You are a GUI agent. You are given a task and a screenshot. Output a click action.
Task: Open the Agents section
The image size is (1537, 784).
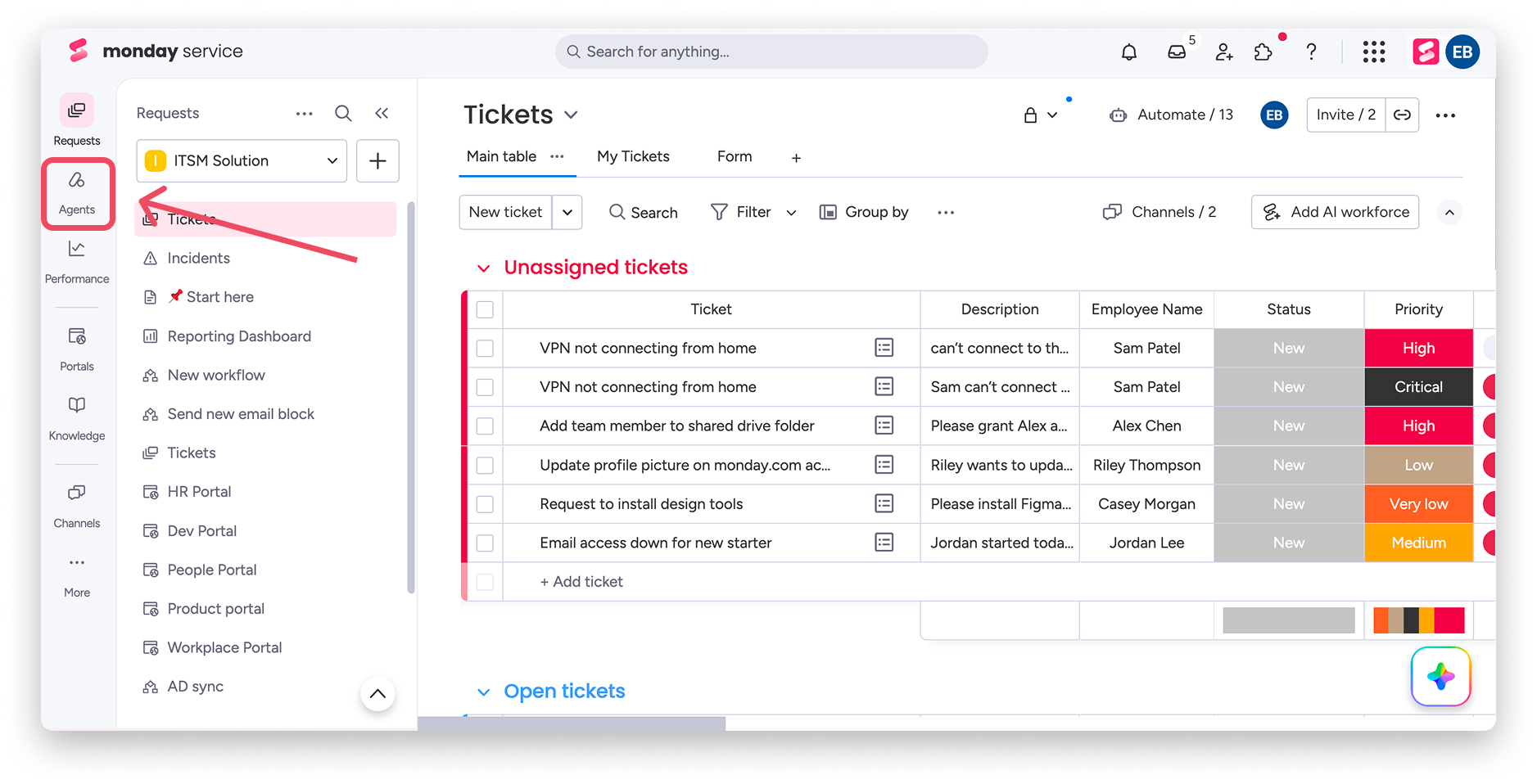point(77,193)
